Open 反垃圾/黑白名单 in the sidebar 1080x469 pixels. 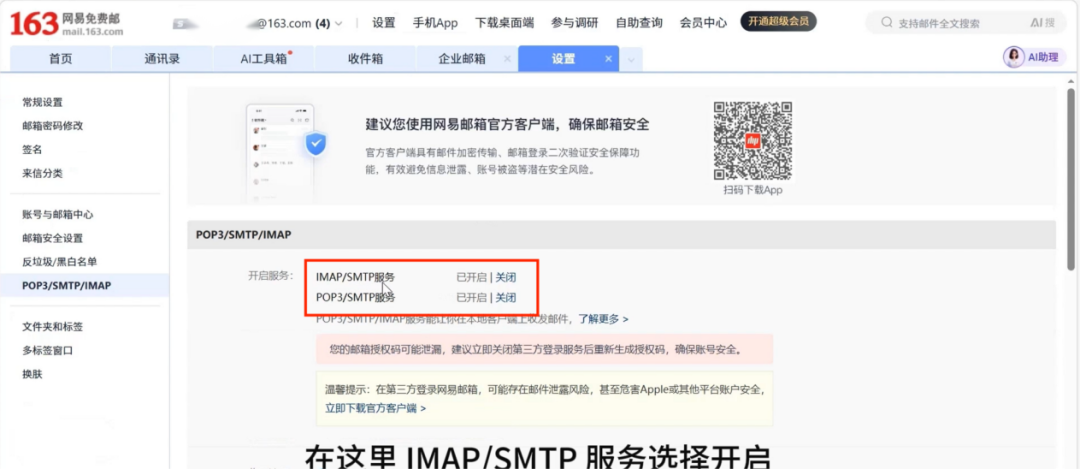tap(59, 262)
